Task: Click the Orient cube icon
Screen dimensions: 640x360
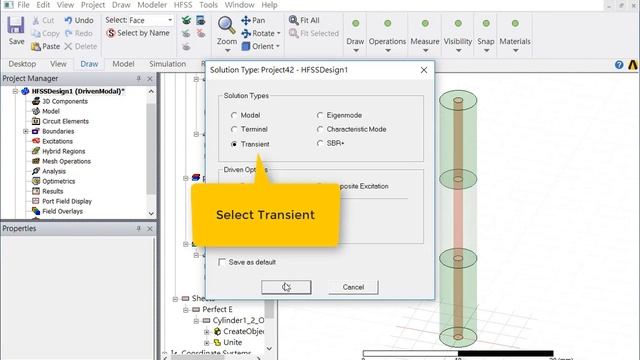Action: click(246, 47)
